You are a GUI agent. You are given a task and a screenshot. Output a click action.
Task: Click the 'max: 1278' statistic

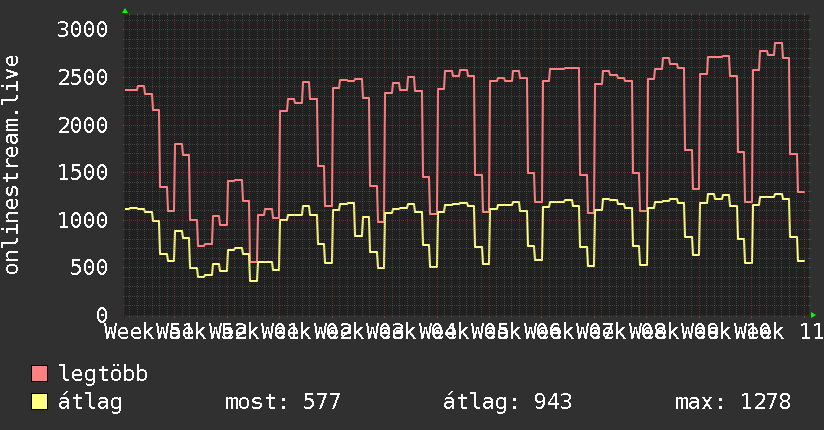pyautogui.click(x=733, y=402)
